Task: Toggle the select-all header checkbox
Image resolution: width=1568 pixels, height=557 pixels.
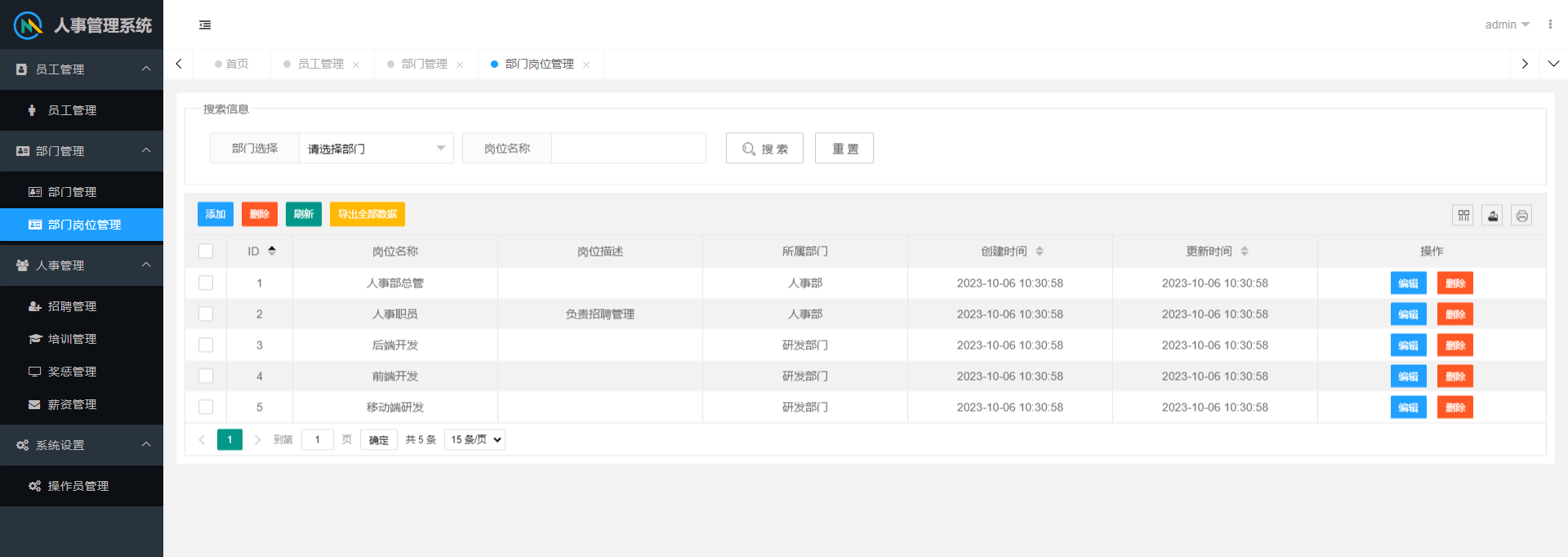Action: click(206, 251)
